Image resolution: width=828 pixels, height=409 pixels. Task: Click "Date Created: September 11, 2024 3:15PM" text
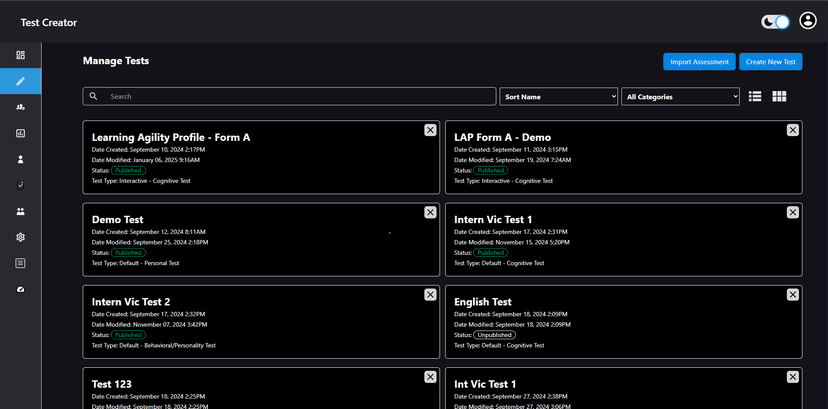[x=511, y=150]
